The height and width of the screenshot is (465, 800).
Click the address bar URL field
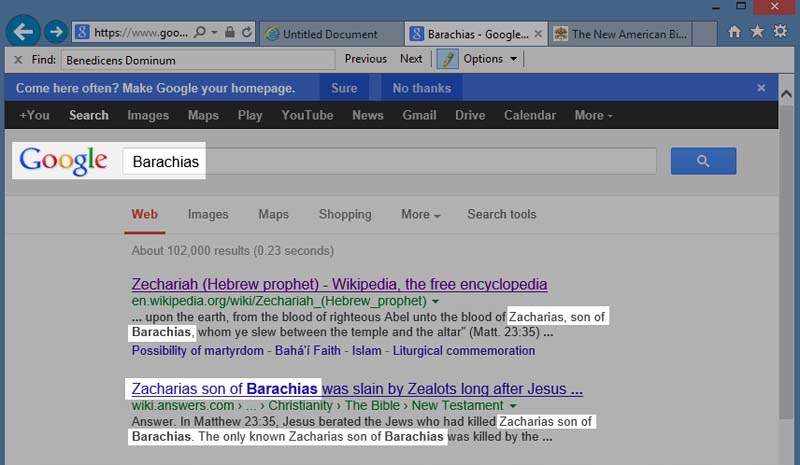140,33
